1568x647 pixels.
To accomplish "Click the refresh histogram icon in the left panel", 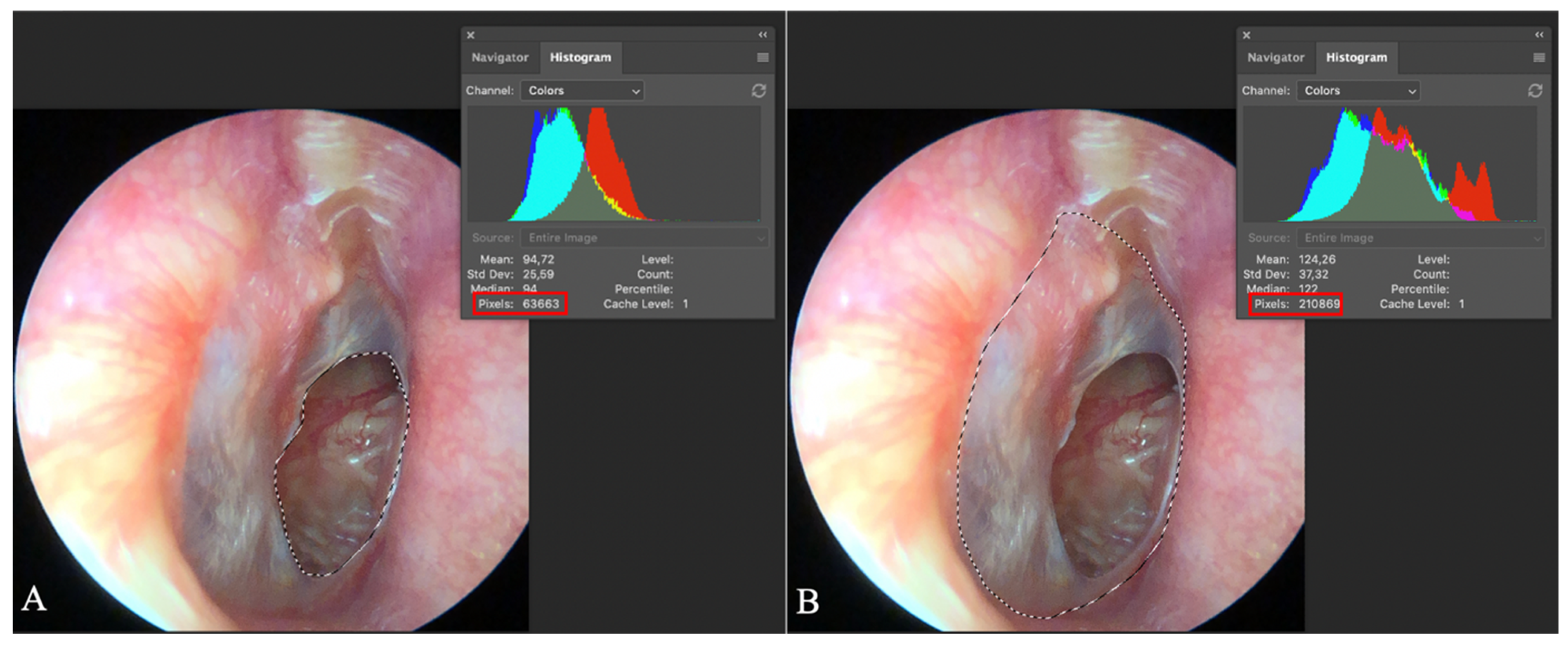I will point(758,91).
